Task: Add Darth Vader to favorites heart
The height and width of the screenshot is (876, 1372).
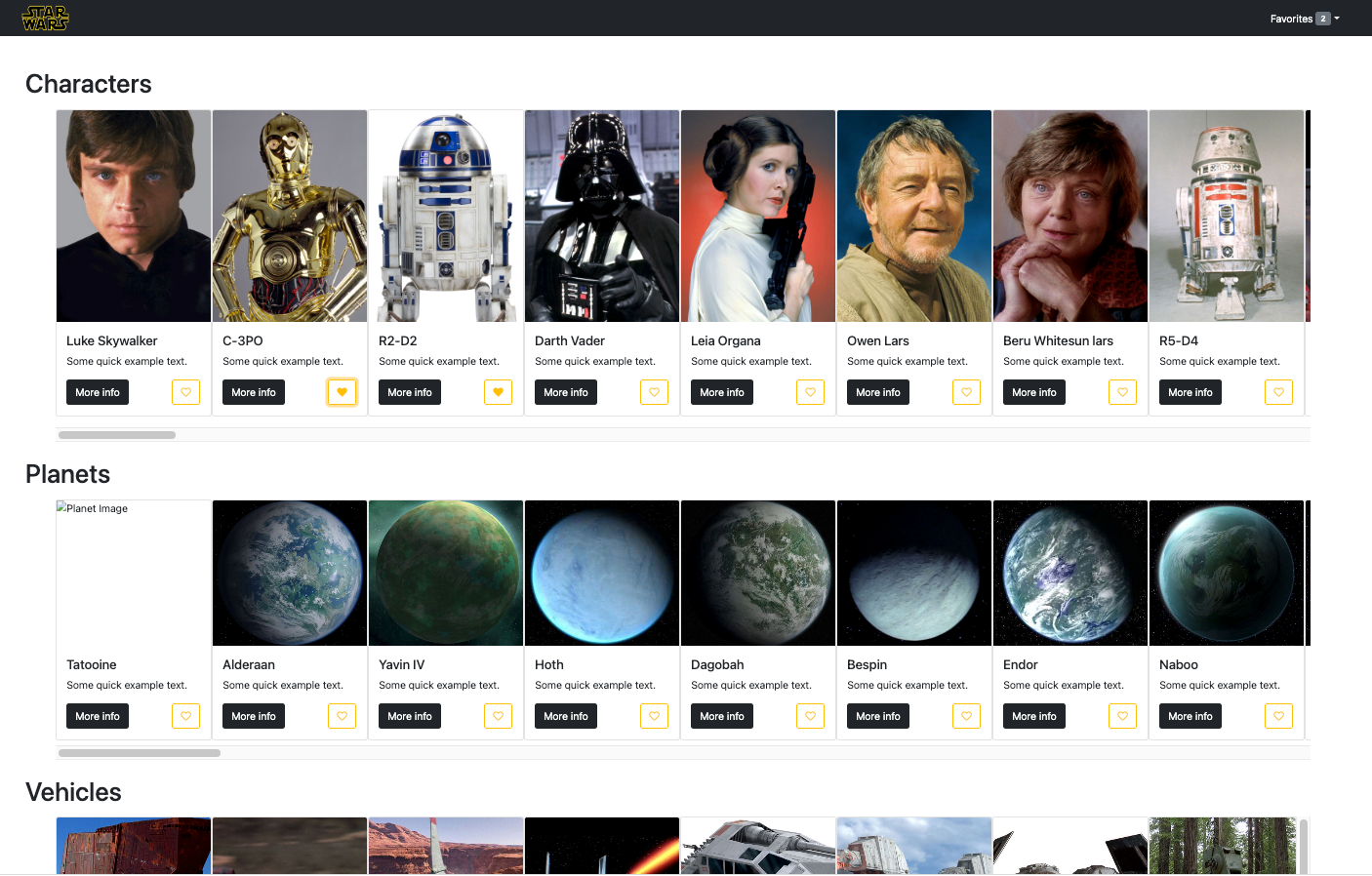Action: coord(654,392)
